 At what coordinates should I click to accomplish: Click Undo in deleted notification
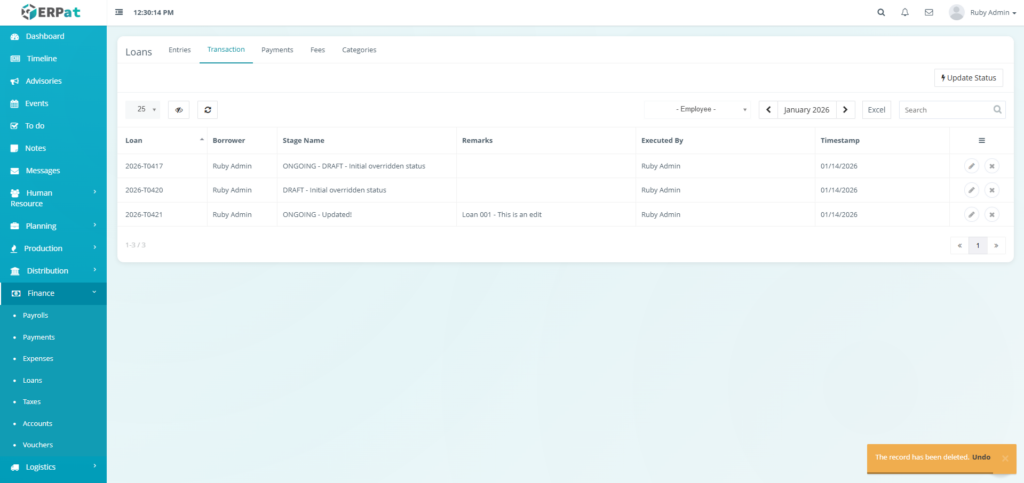(981, 458)
